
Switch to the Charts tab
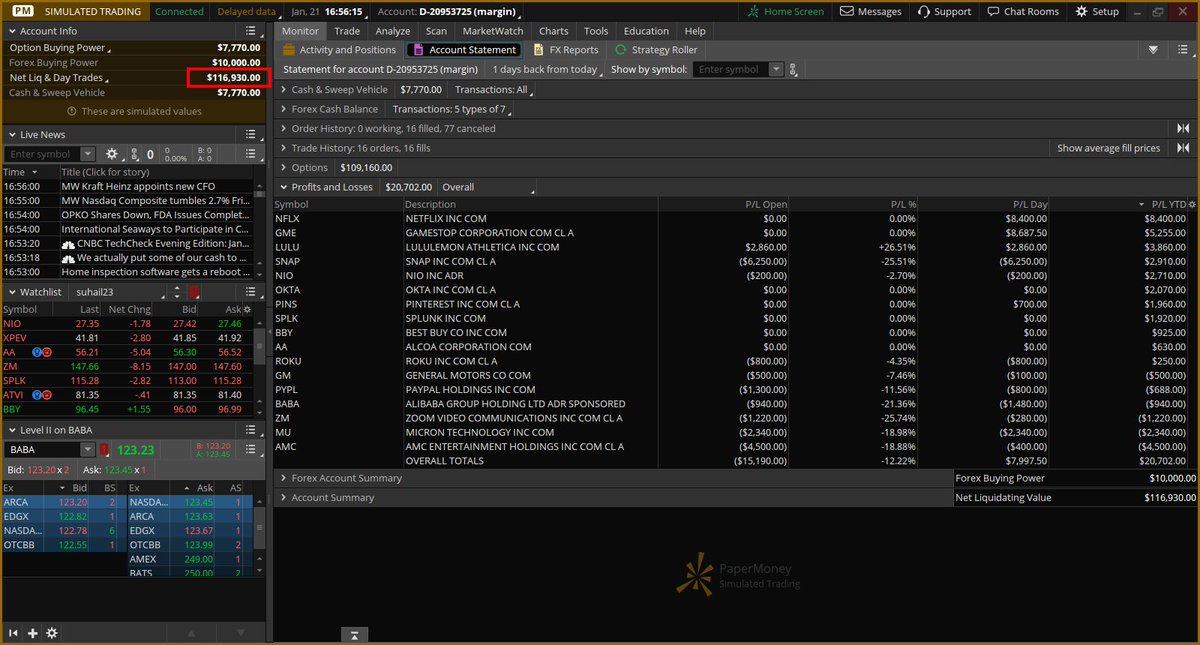click(553, 31)
